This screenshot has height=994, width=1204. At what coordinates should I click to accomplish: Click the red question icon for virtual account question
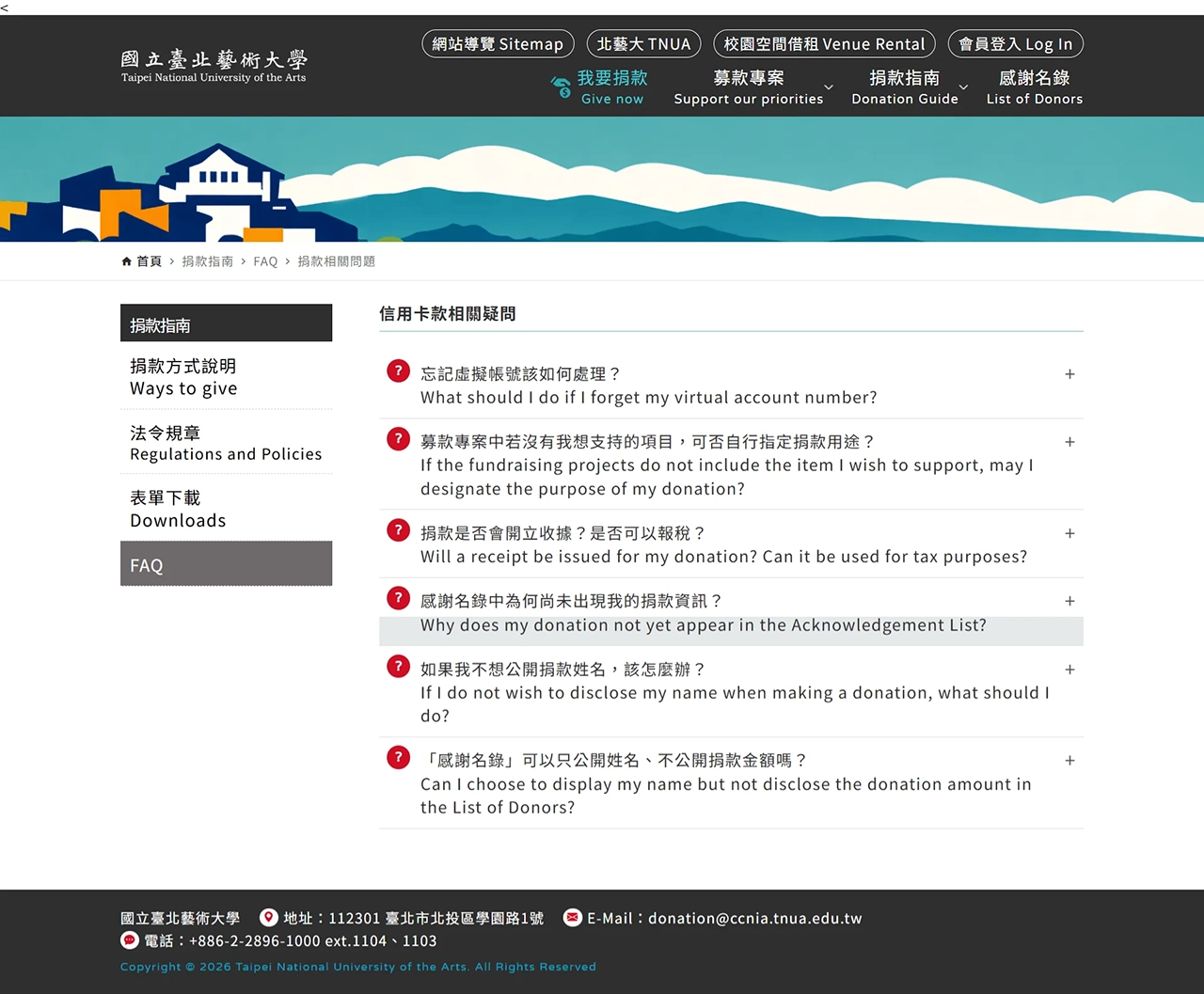398,371
